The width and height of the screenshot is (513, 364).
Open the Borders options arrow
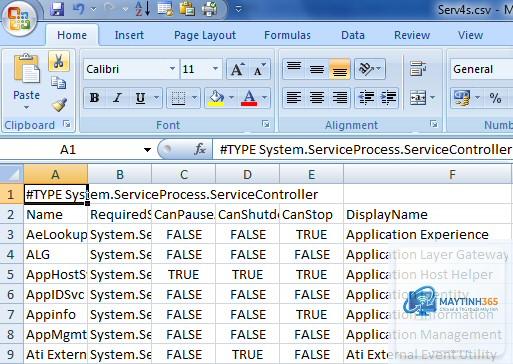click(x=194, y=98)
